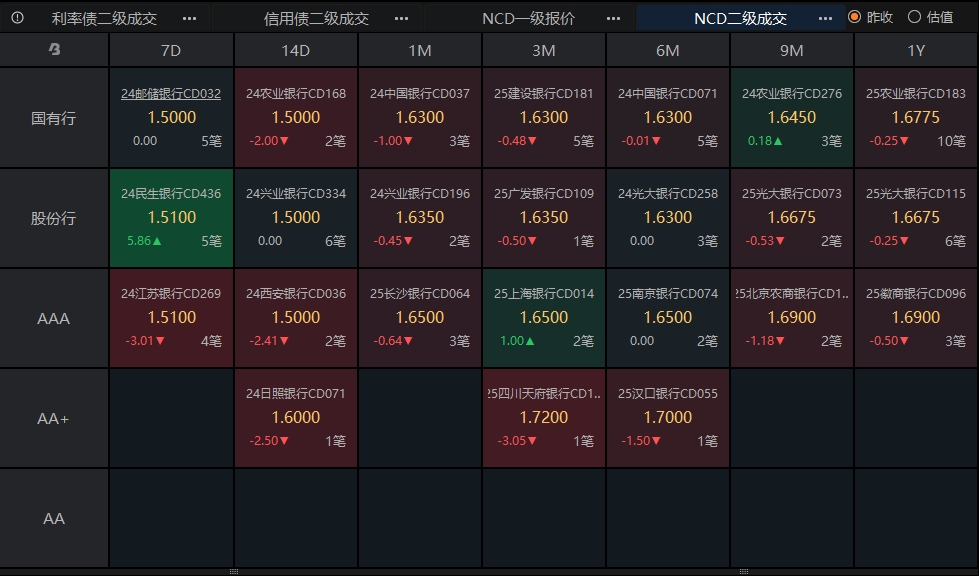Click the 24光大银行CD258 name
Image resolution: width=979 pixels, height=576 pixels.
pyautogui.click(x=667, y=193)
